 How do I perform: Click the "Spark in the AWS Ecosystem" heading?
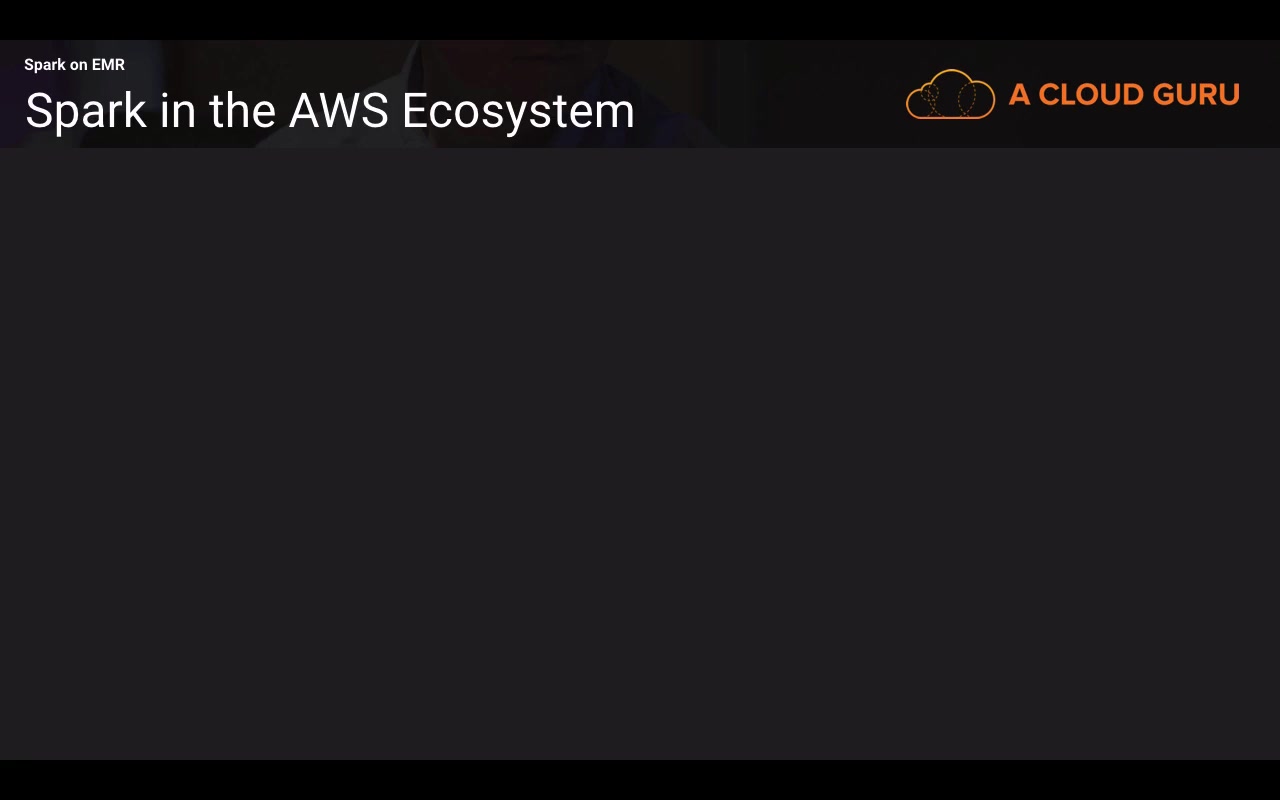coord(330,111)
